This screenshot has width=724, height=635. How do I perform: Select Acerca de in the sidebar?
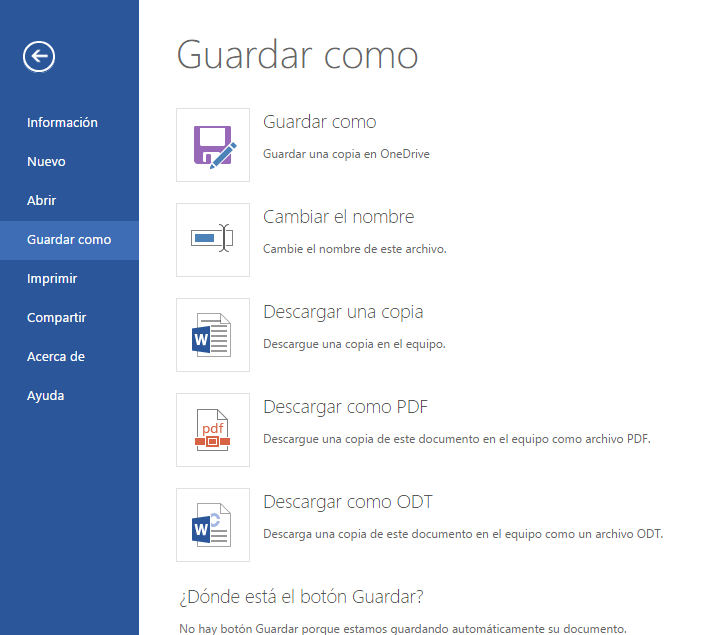(69, 357)
